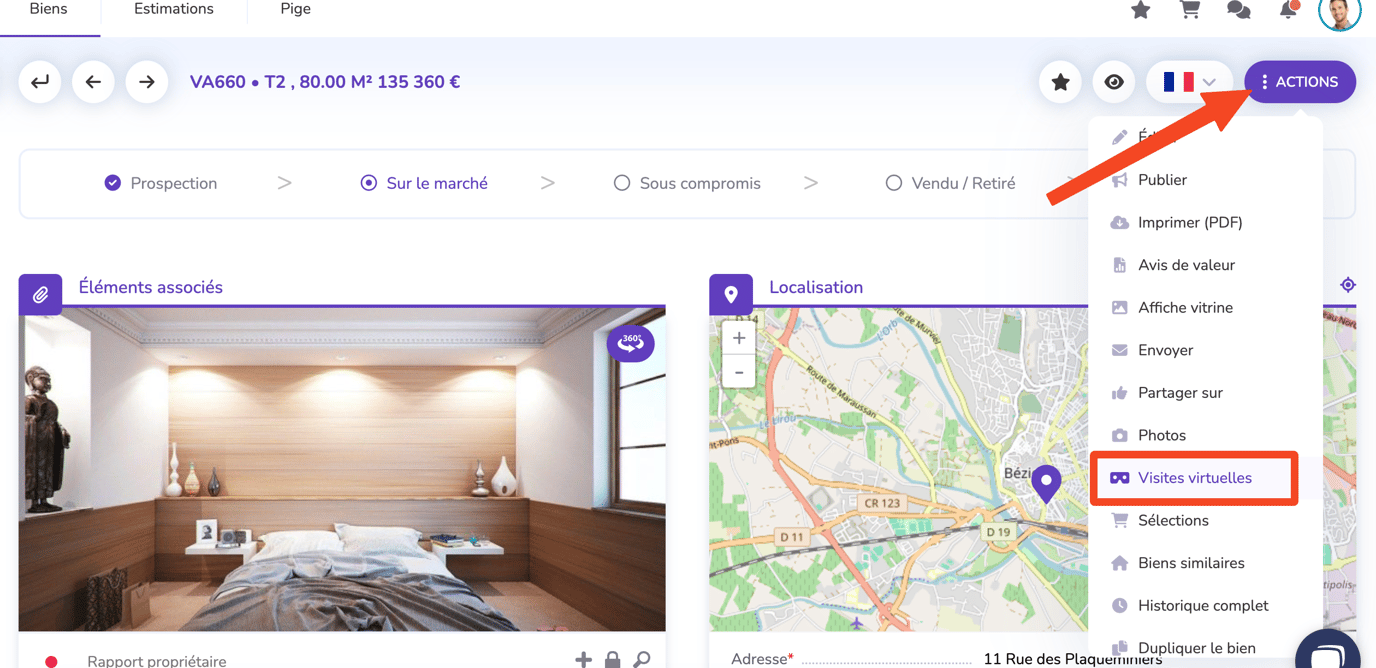1376x668 pixels.
Task: Expand the French flag language dropdown
Action: (x=1192, y=82)
